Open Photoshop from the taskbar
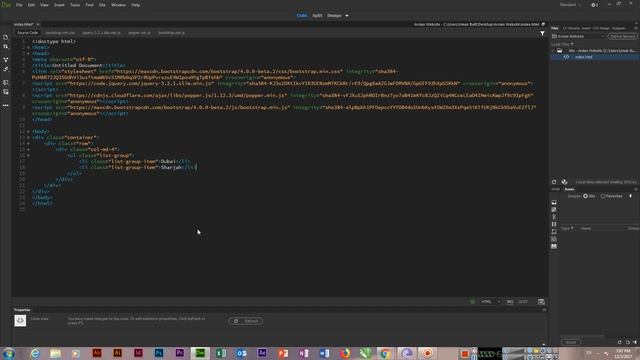The height and width of the screenshot is (360, 640). pos(159,353)
